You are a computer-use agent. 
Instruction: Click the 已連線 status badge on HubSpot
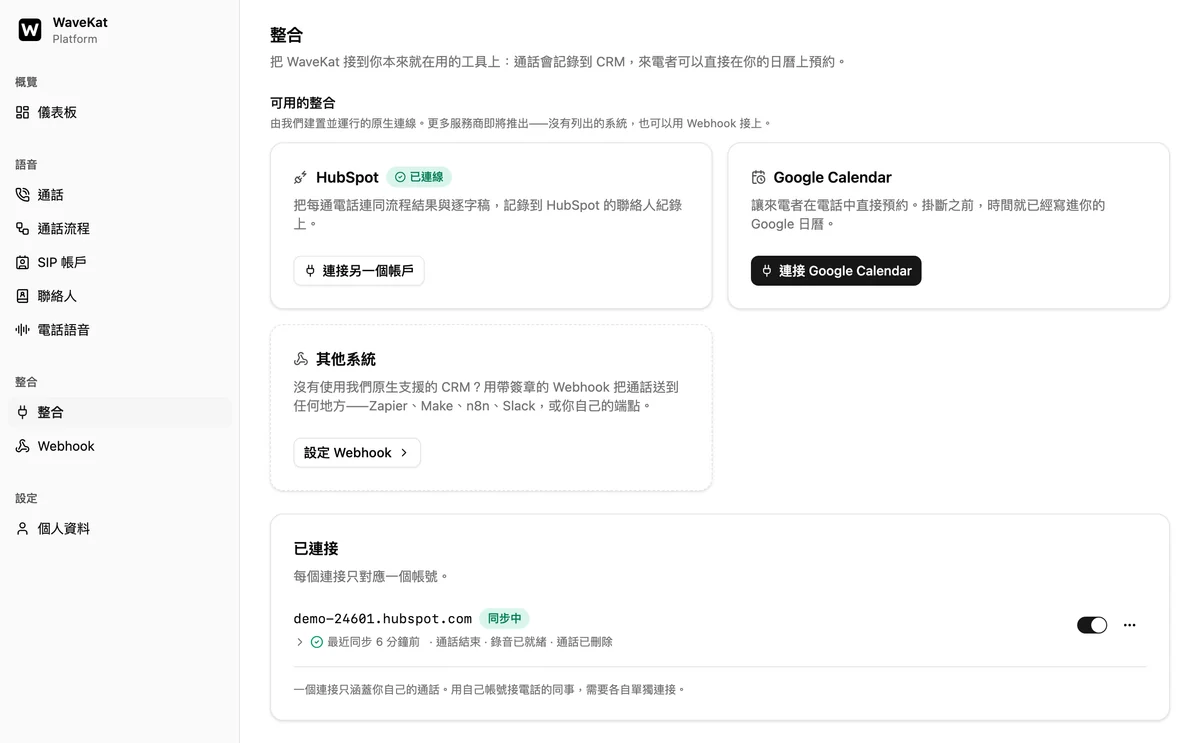(419, 177)
